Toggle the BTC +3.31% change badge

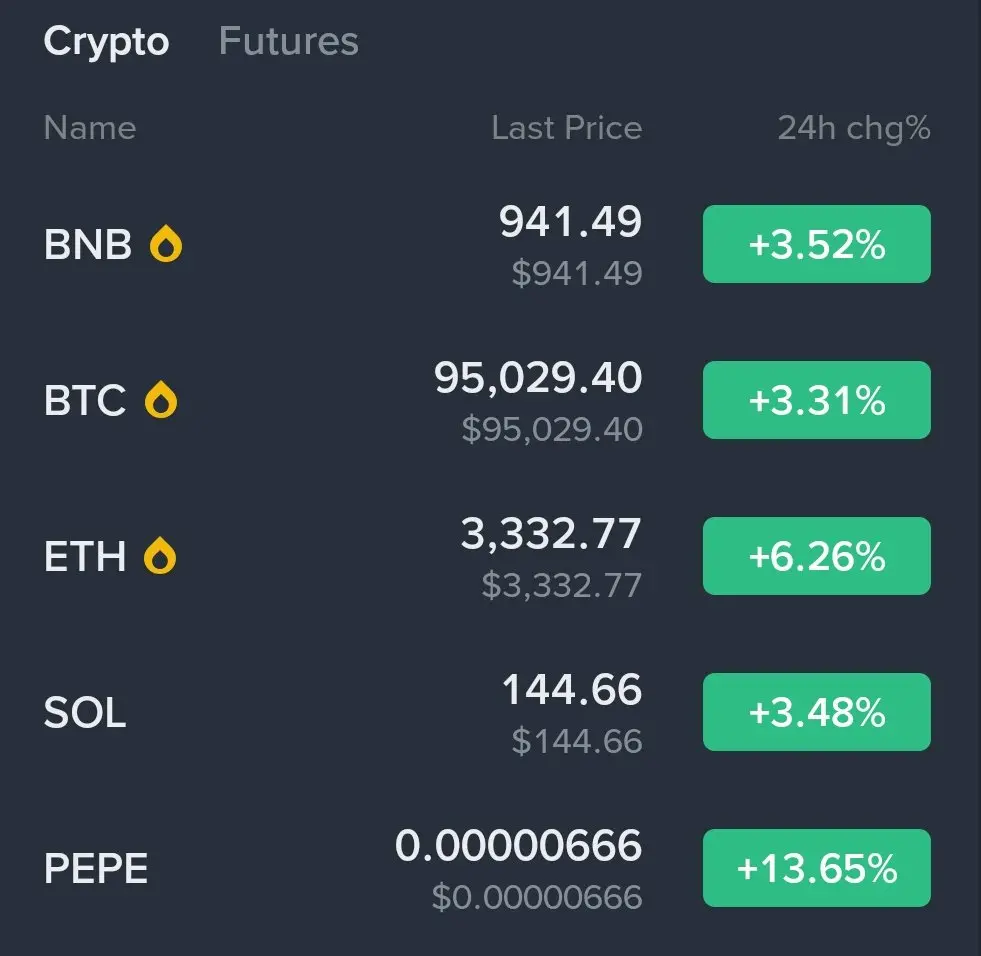coord(816,400)
